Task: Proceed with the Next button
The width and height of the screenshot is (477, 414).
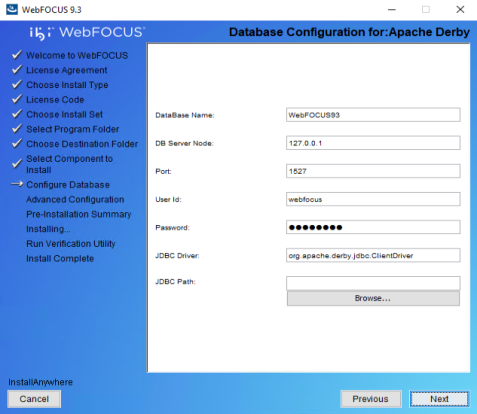Action: click(439, 399)
